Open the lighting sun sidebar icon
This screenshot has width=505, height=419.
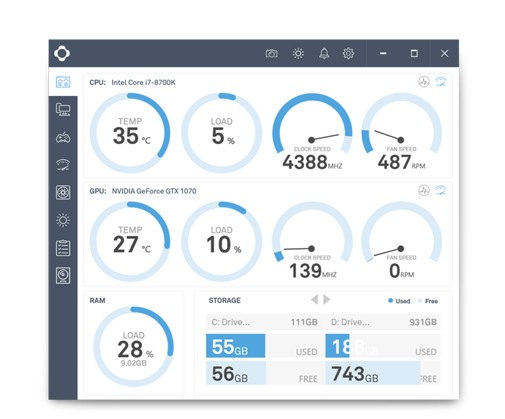coord(63,220)
